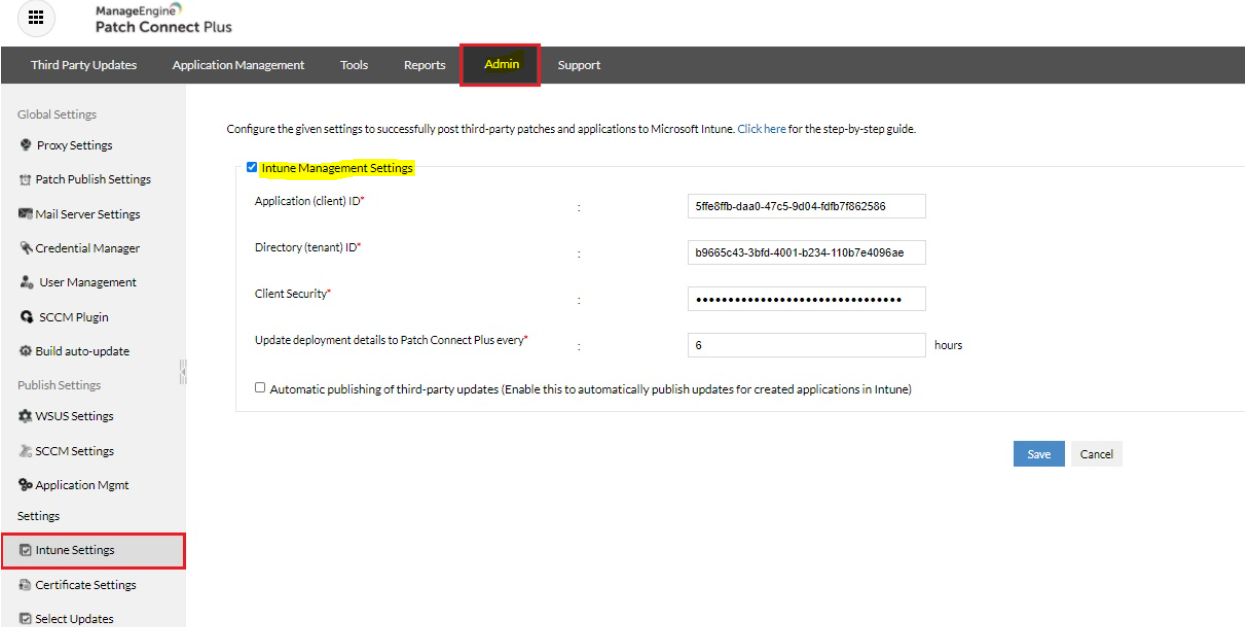This screenshot has width=1245, height=627.
Task: Open Mail Server Settings page
Action: click(87, 214)
